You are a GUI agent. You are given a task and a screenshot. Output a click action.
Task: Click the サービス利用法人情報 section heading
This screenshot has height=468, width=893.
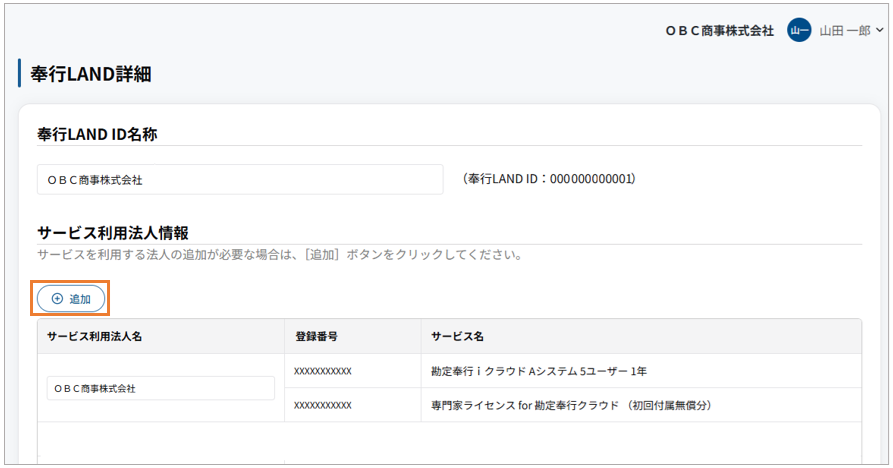click(113, 233)
